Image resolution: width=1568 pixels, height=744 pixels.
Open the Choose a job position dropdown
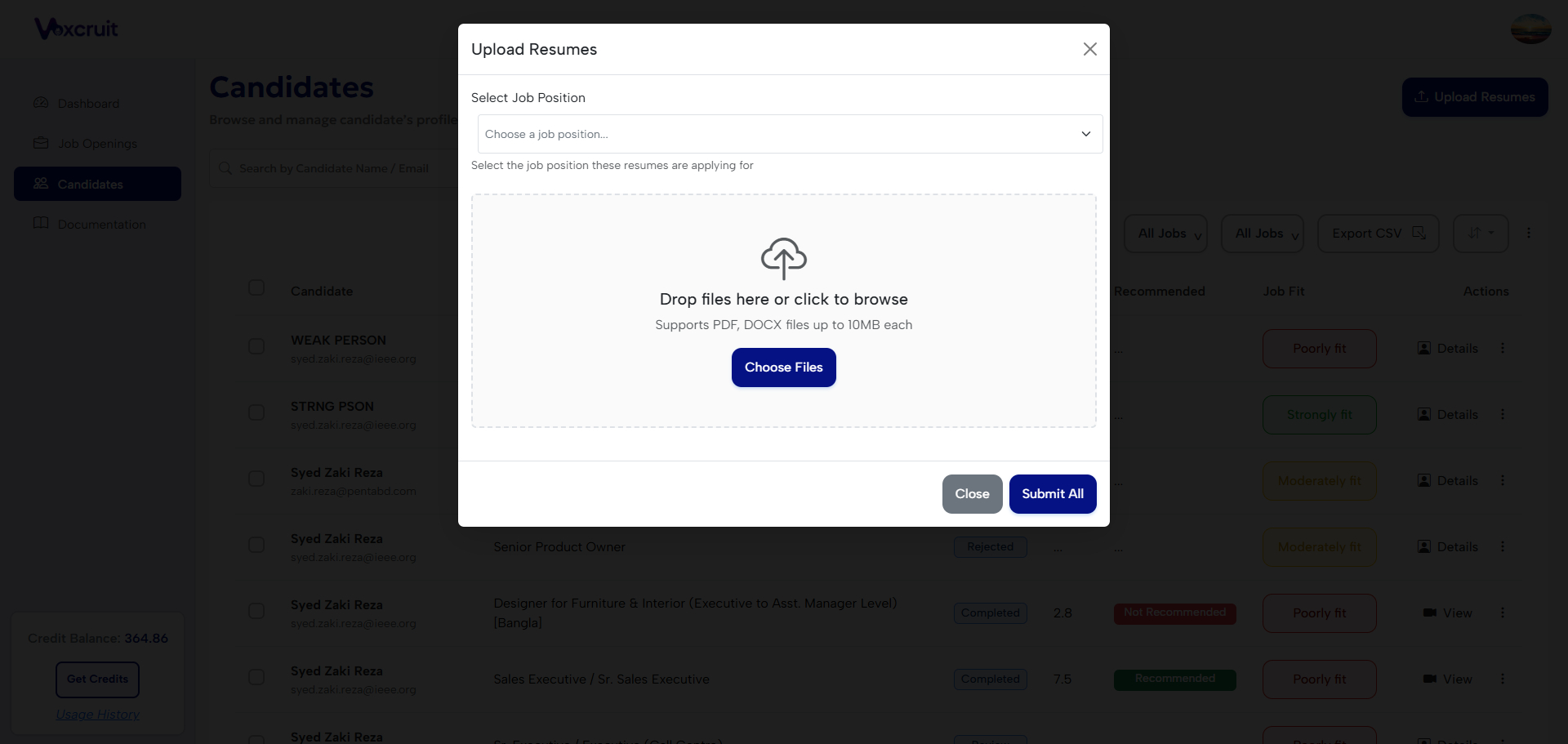coord(790,134)
